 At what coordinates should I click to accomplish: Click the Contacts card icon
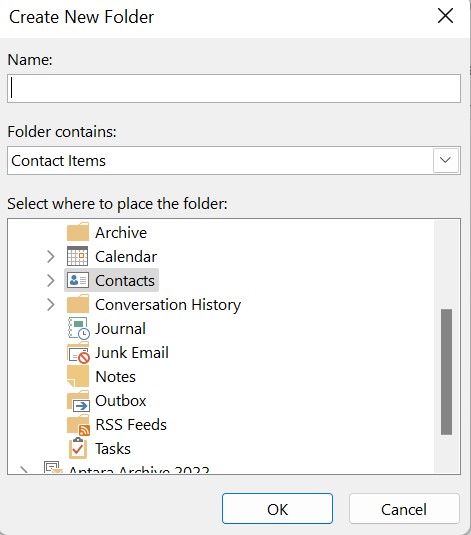(78, 280)
